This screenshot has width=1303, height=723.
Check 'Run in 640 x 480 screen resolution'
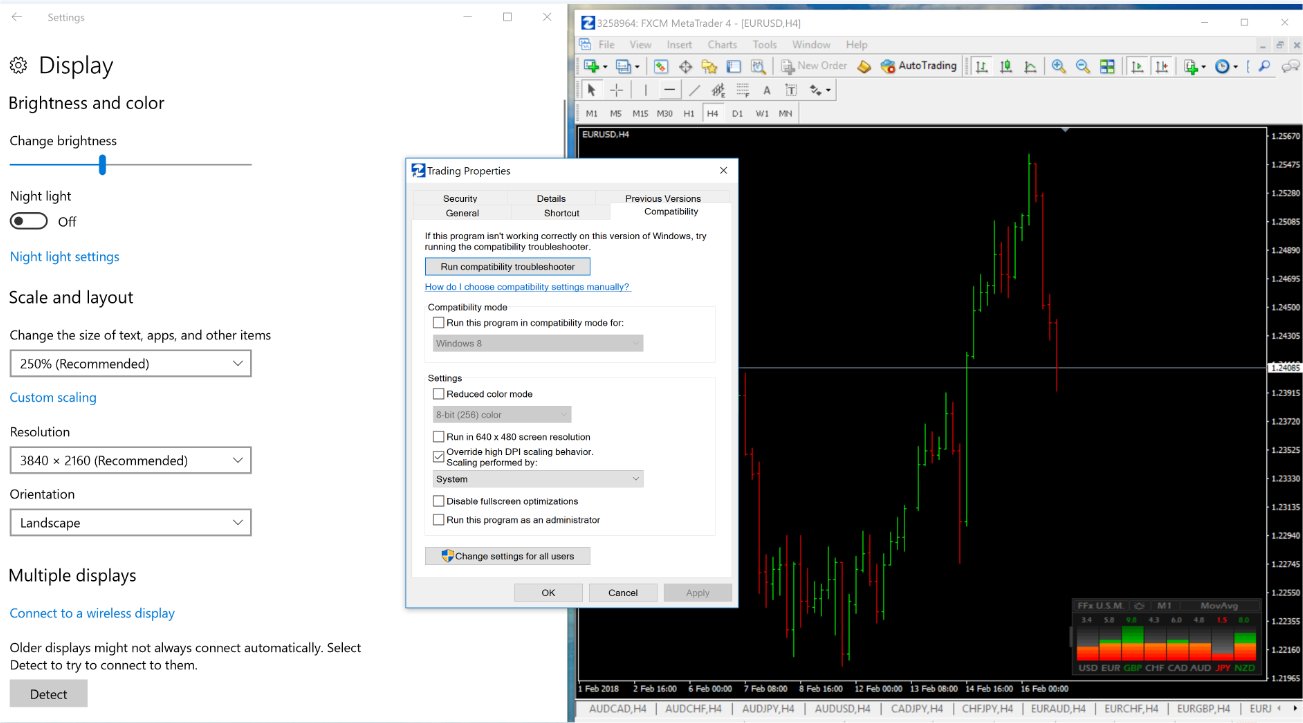click(x=438, y=437)
